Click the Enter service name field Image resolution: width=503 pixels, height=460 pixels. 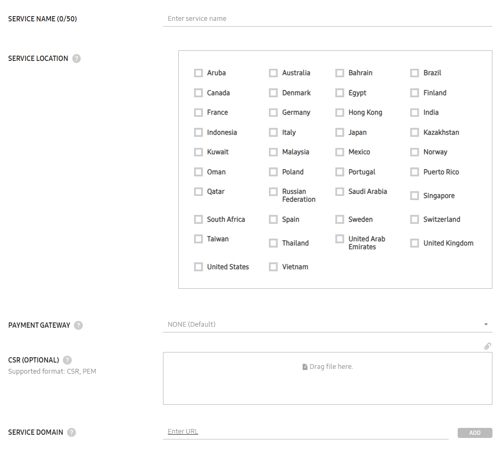(328, 19)
